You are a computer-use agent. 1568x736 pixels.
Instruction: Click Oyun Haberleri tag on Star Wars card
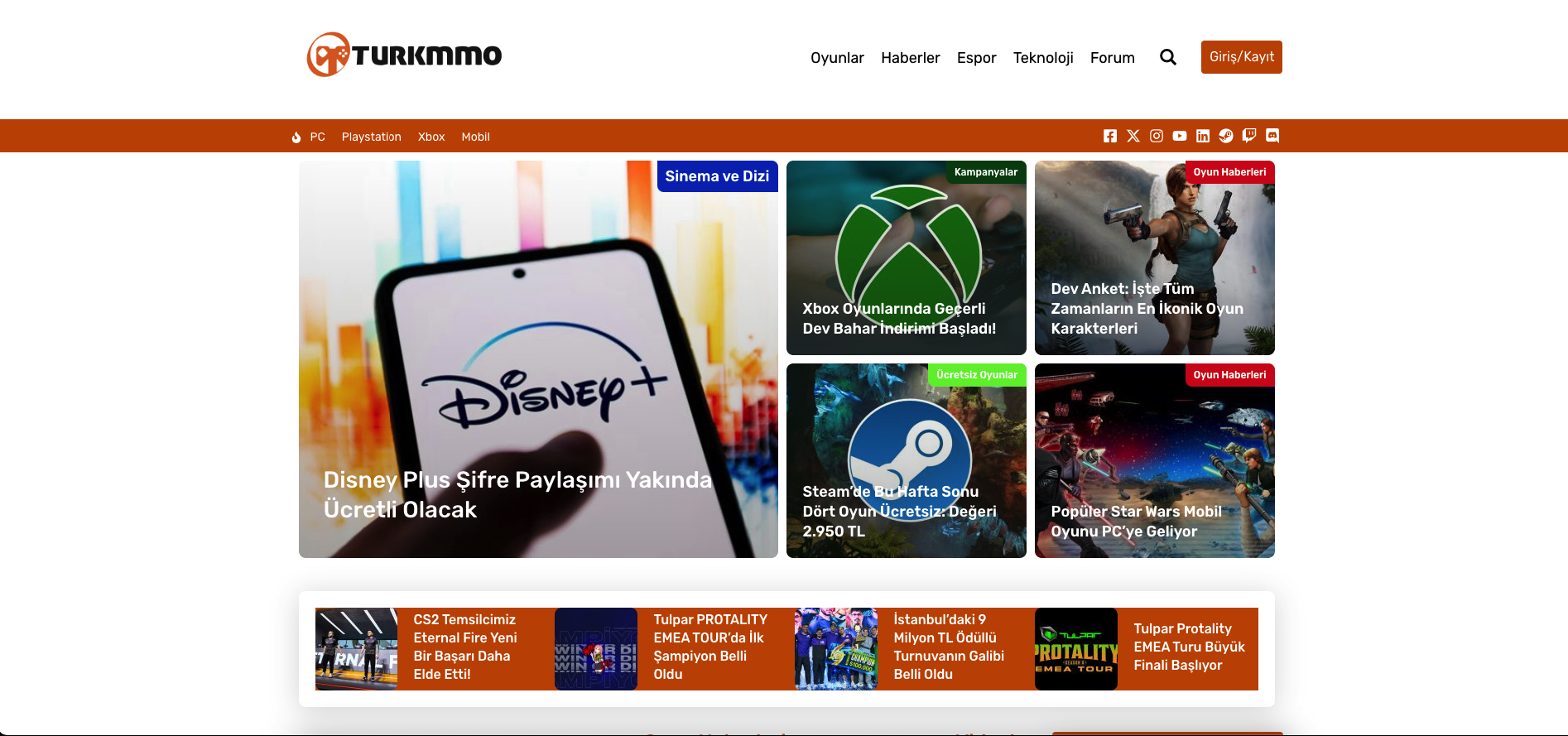tap(1229, 375)
